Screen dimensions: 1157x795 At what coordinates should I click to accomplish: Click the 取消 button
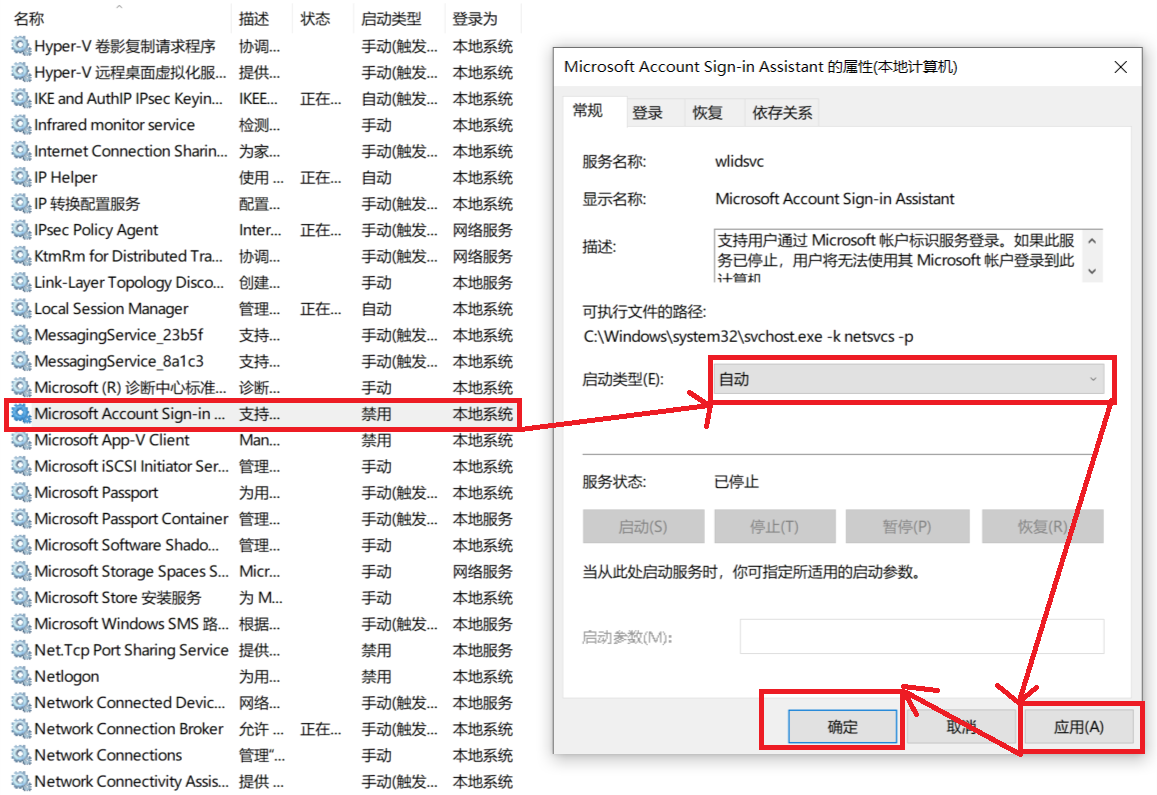(961, 727)
